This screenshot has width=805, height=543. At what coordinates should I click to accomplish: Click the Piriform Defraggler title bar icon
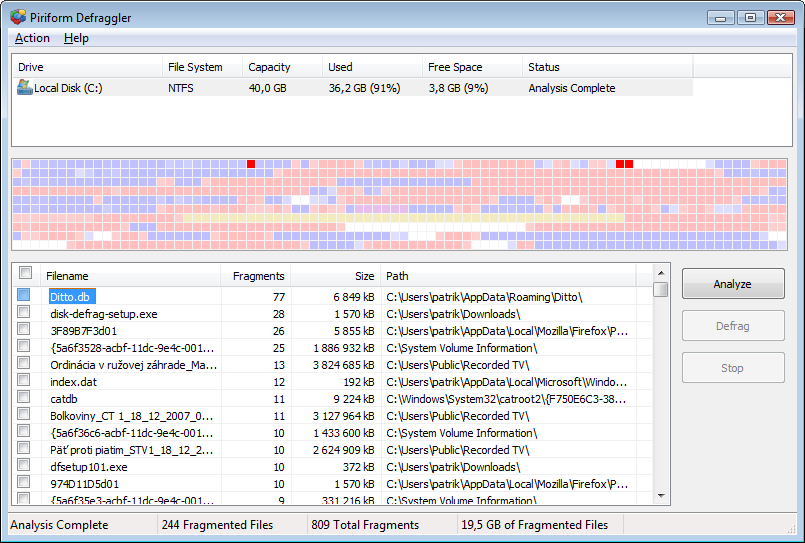(18, 17)
